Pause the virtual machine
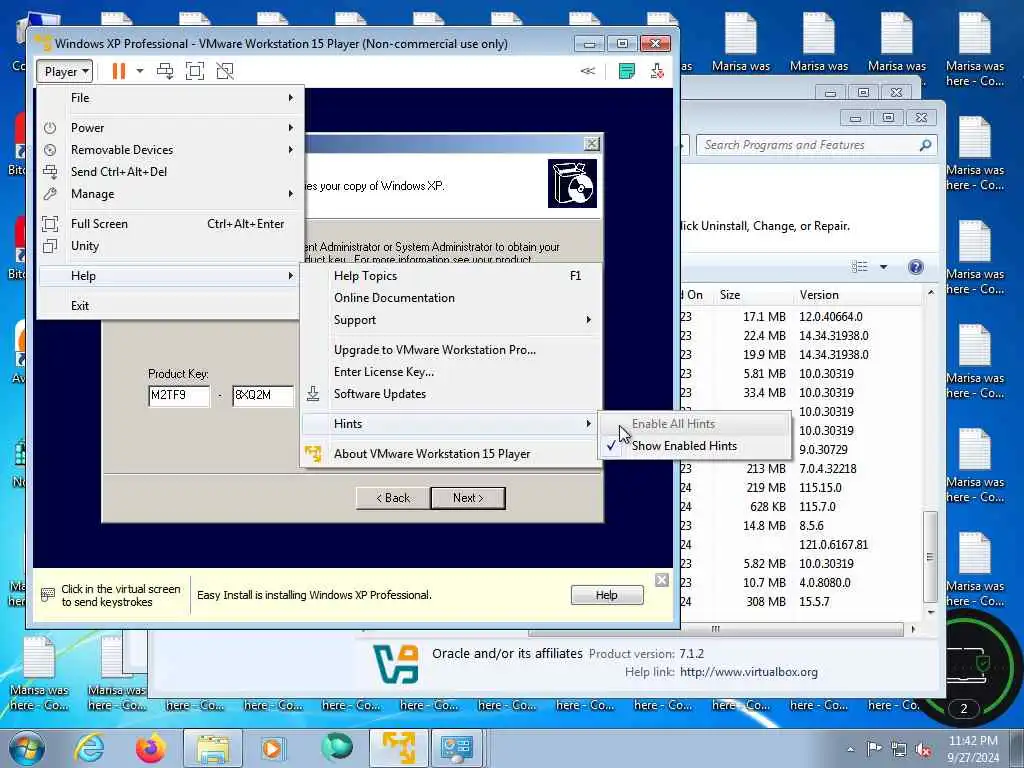The height and width of the screenshot is (768, 1024). [x=118, y=71]
